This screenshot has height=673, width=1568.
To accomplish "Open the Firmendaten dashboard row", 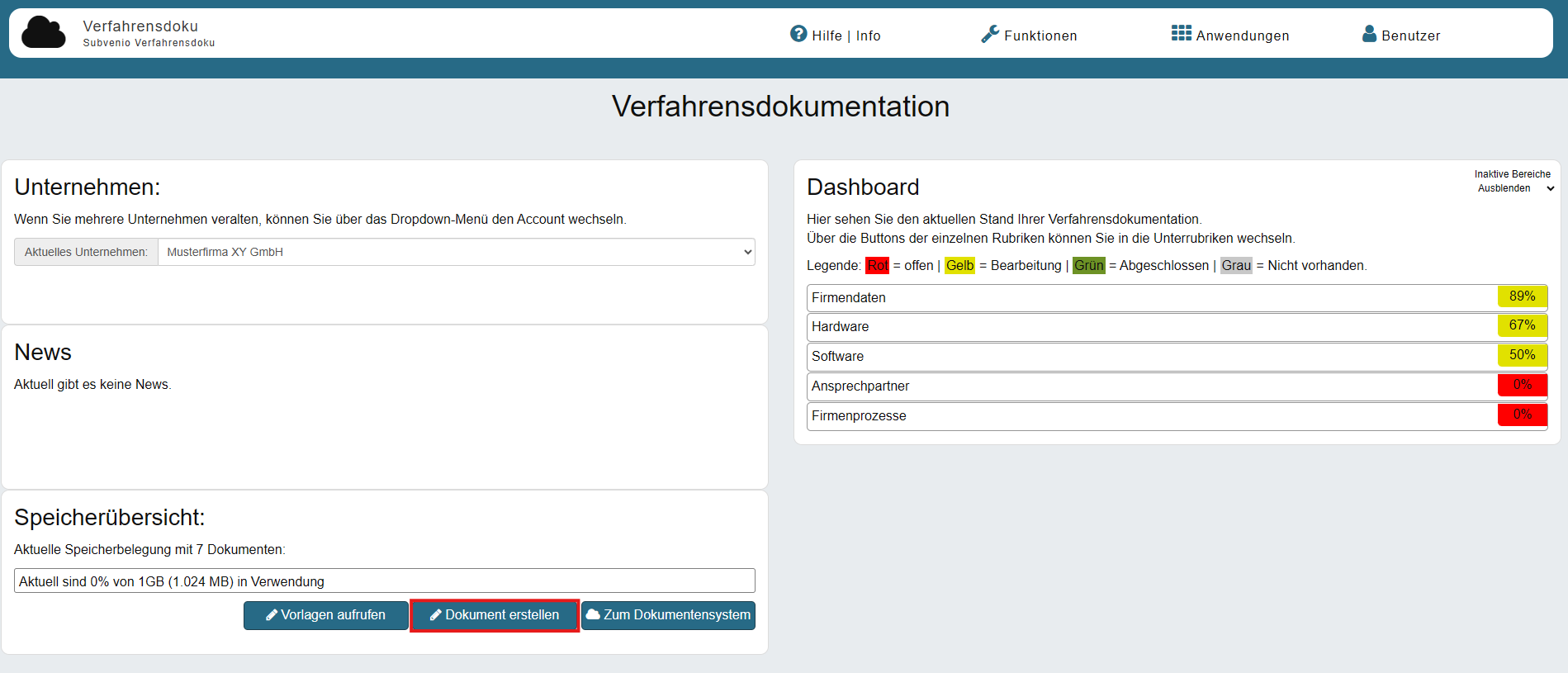I will pos(1177,298).
